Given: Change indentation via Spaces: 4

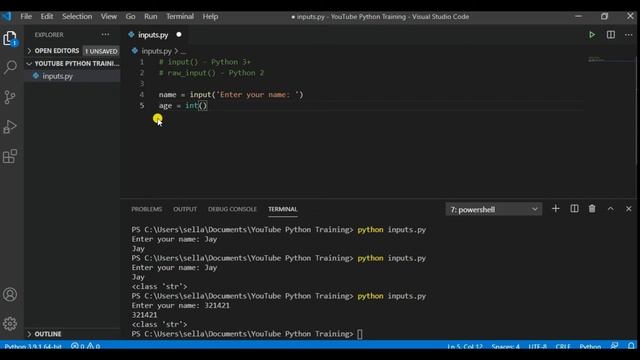Looking at the screenshot, I should point(505,347).
